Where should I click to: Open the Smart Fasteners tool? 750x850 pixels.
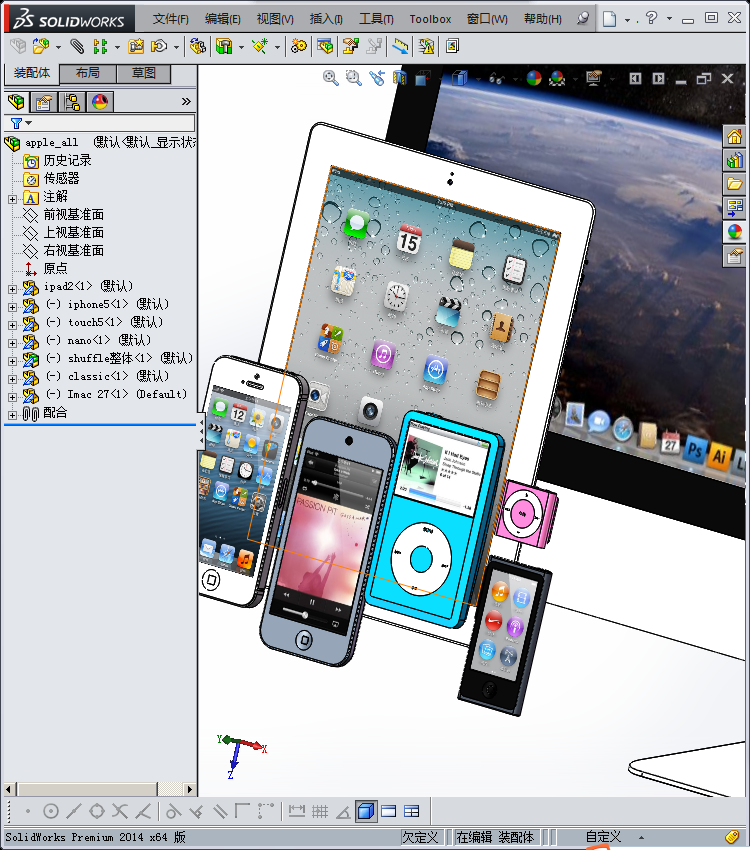point(136,47)
